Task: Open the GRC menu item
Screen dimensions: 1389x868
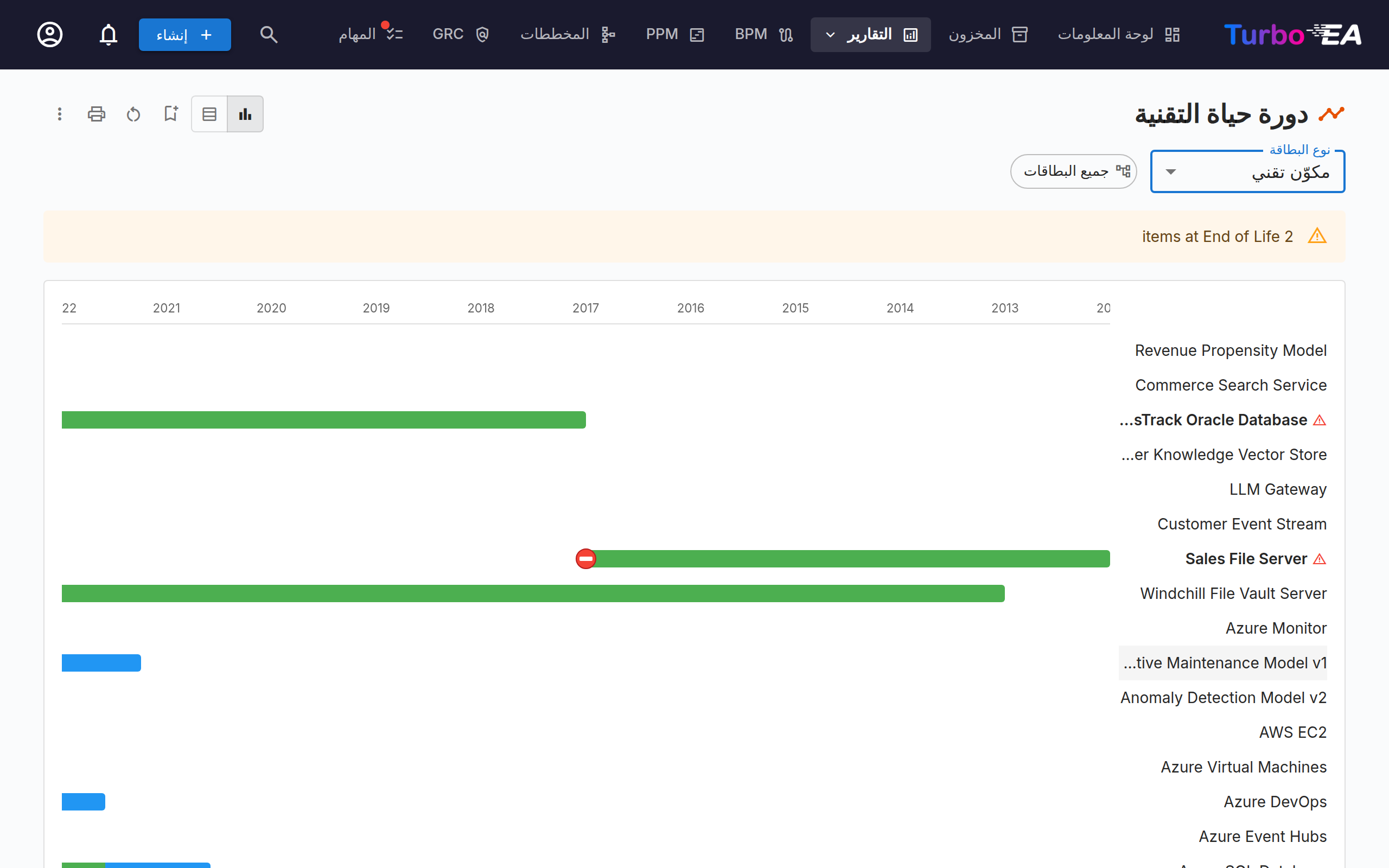Action: pyautogui.click(x=460, y=34)
